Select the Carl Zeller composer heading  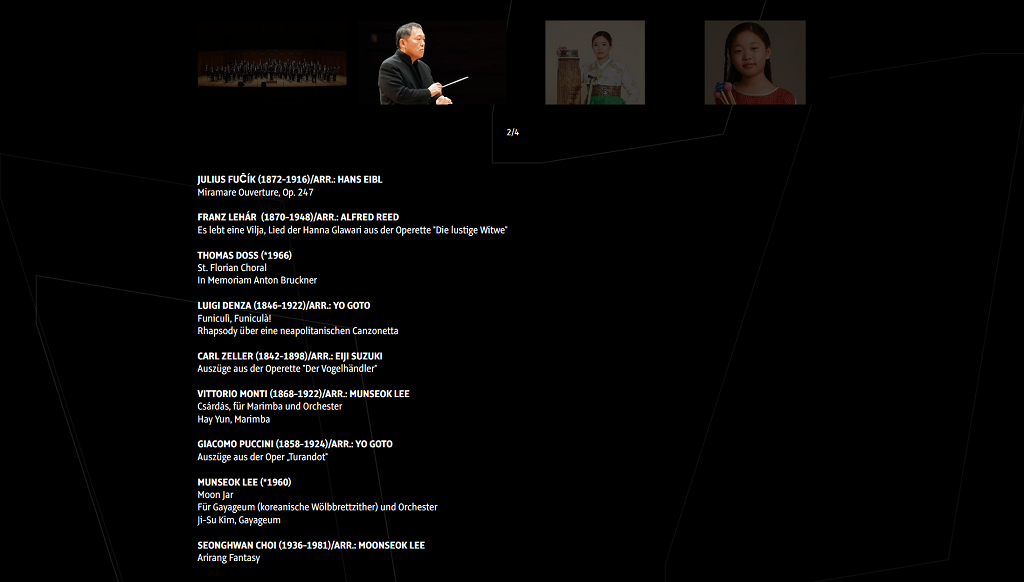[289, 356]
